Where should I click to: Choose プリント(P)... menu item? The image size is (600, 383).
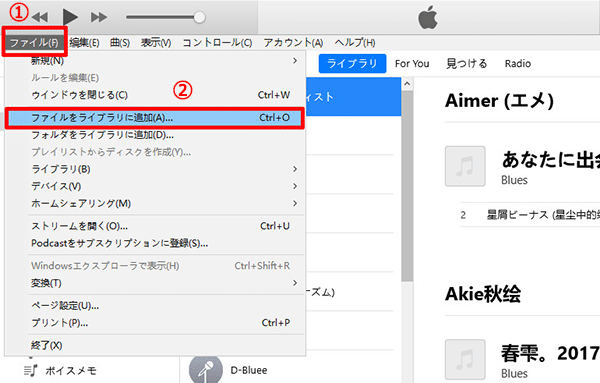tap(155, 323)
